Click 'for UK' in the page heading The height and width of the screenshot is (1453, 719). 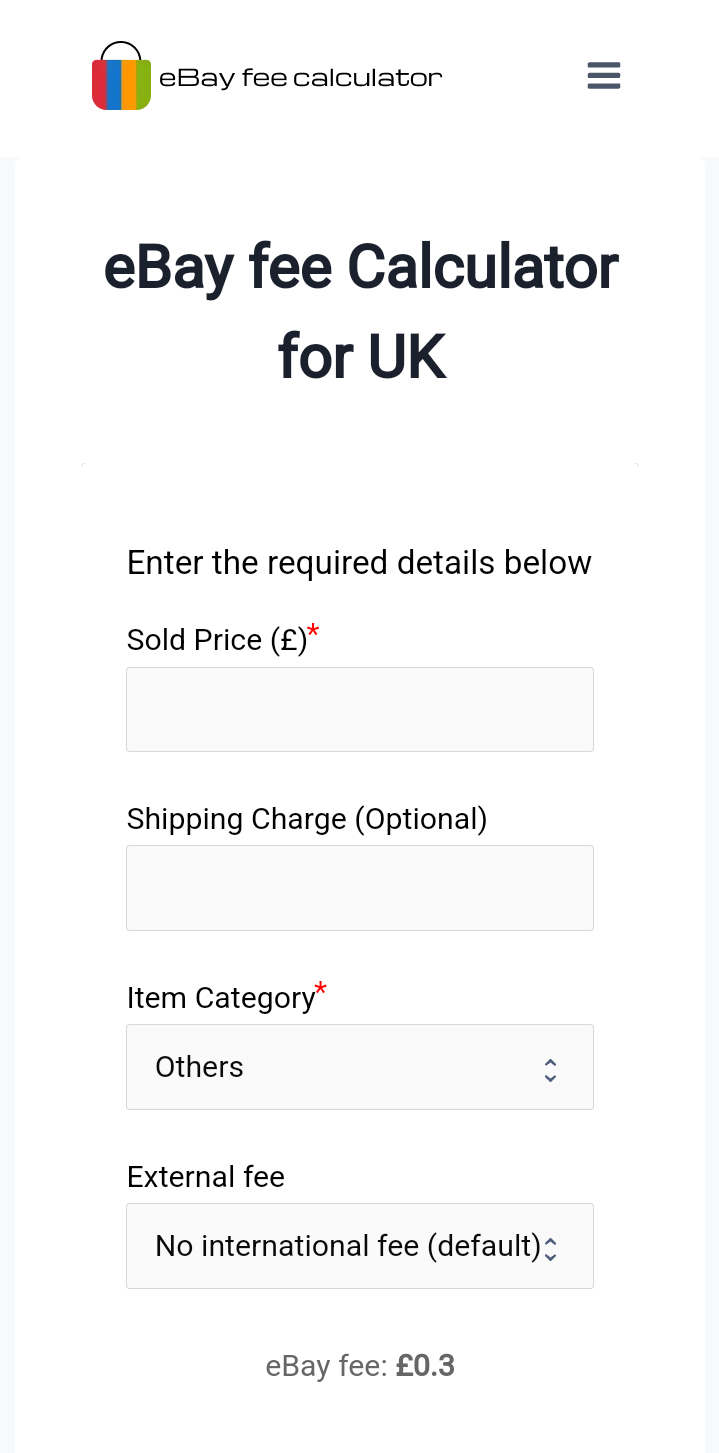[x=361, y=356]
